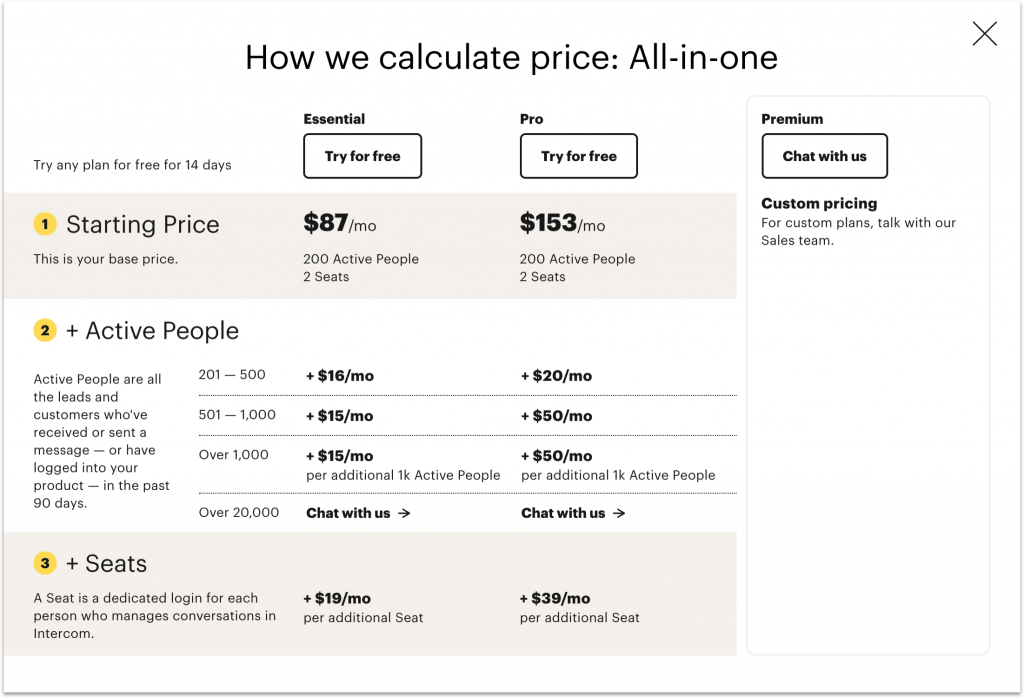Close the pricing modal with the X
The image size is (1024, 698).
[x=984, y=33]
